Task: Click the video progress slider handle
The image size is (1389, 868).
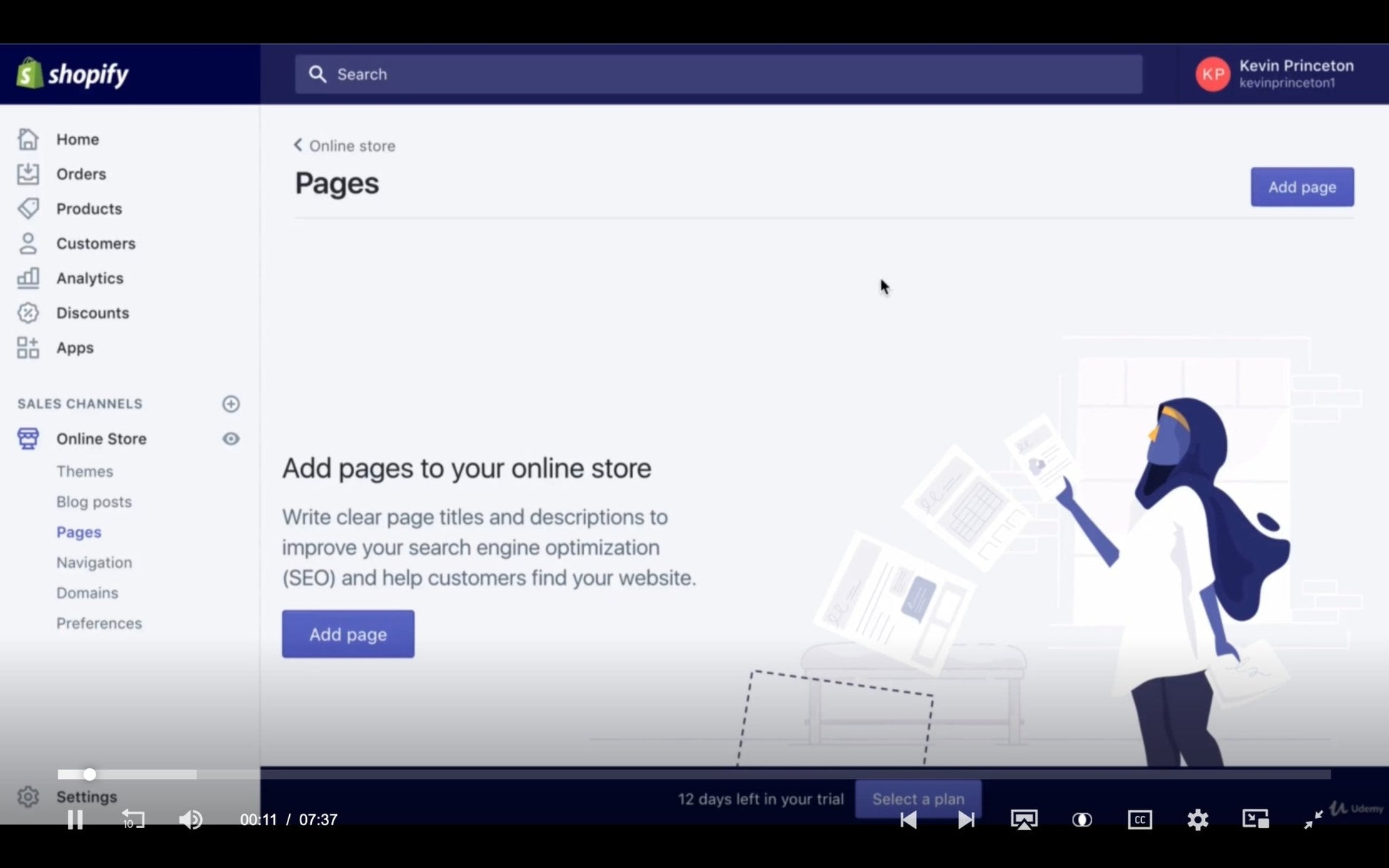Action: coord(89,774)
